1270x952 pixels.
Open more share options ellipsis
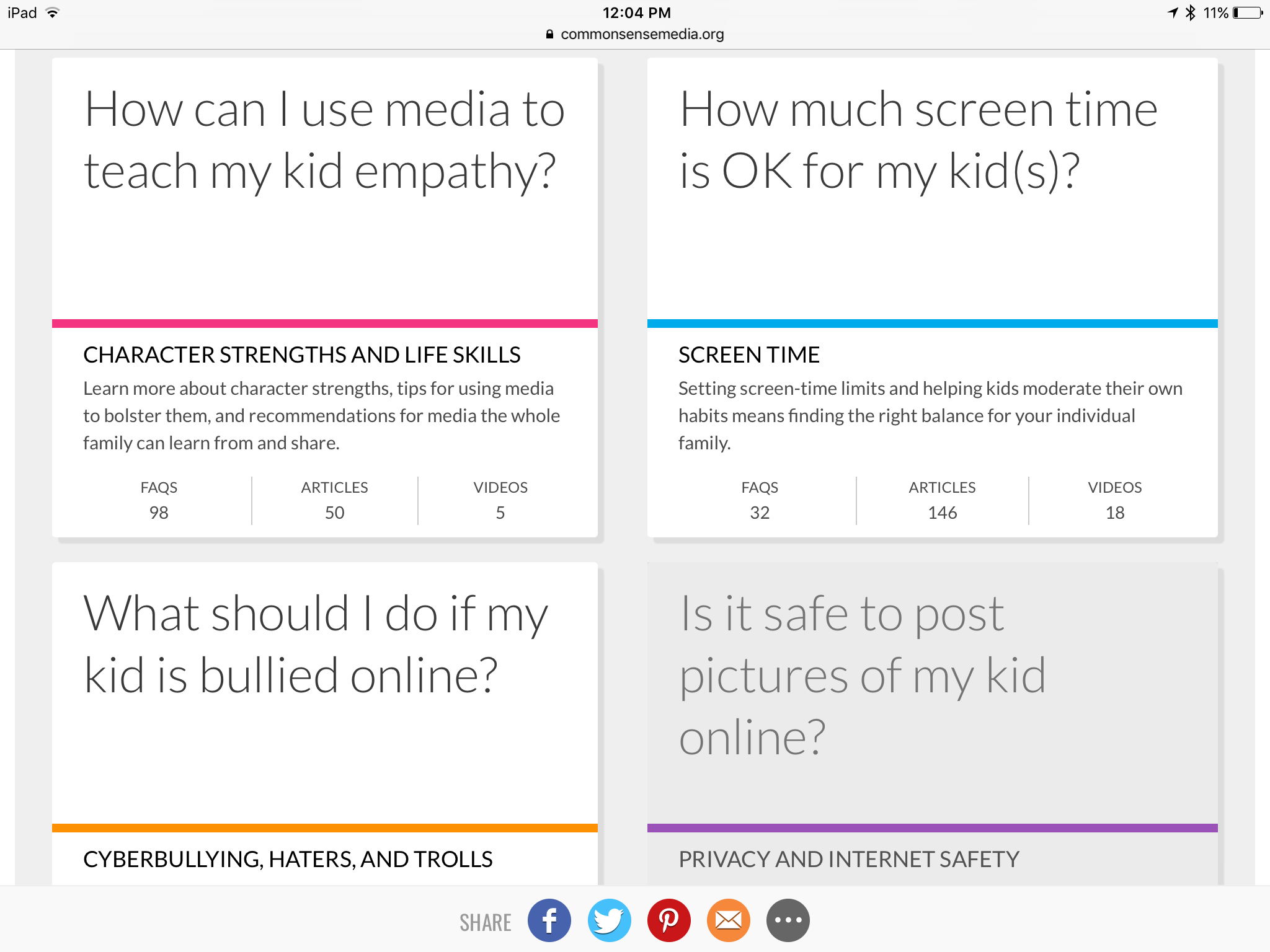point(788,920)
